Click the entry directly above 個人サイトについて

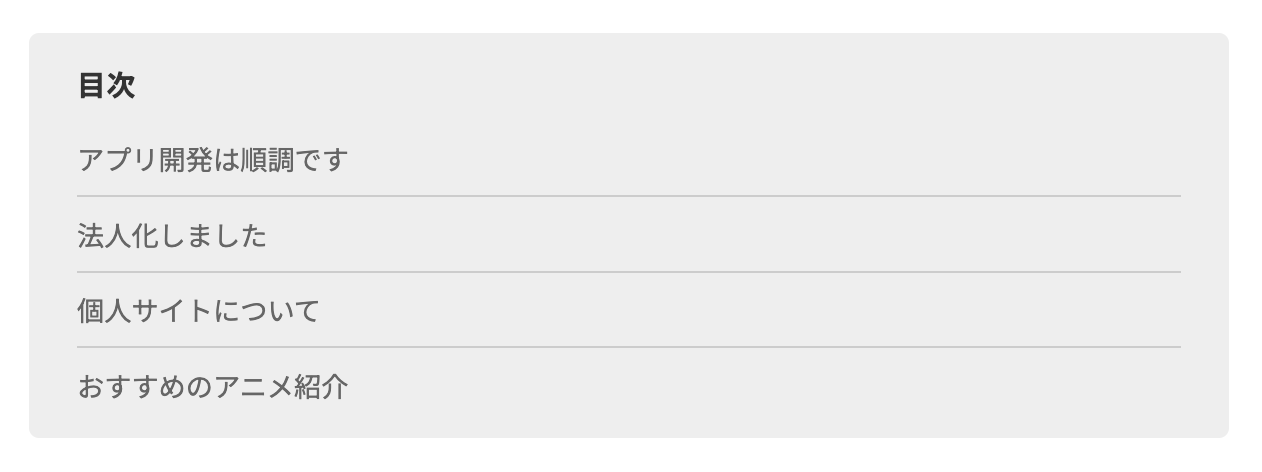[x=172, y=236]
